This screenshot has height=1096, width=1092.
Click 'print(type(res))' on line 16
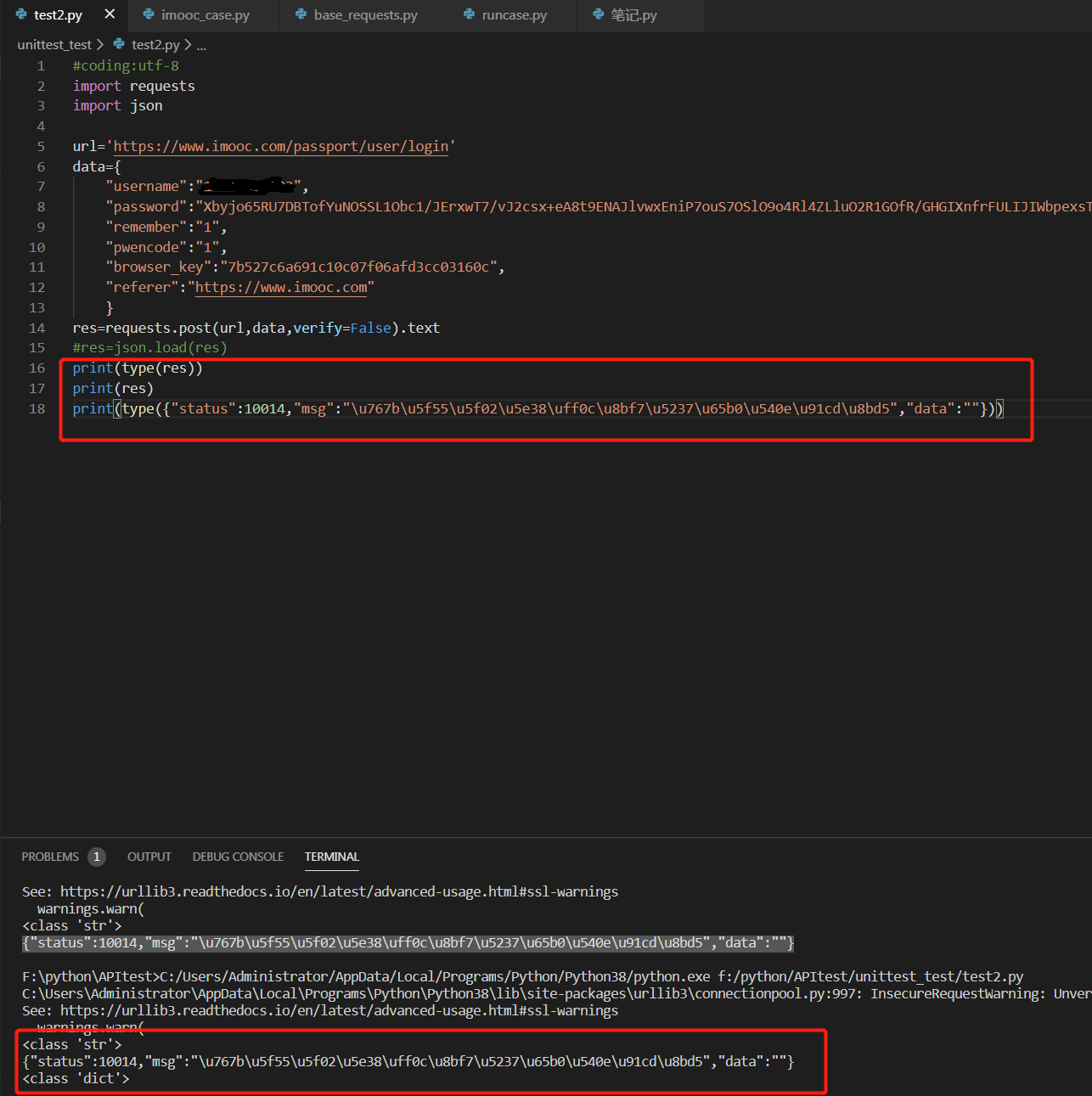click(x=138, y=368)
